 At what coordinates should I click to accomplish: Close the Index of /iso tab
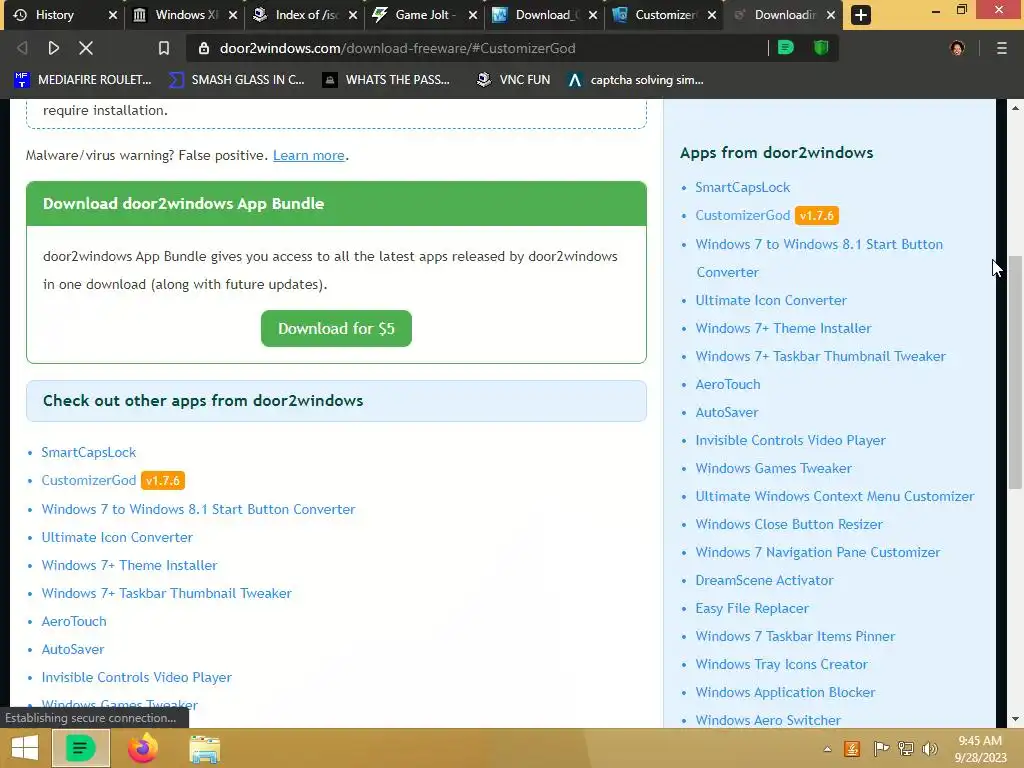coord(353,15)
